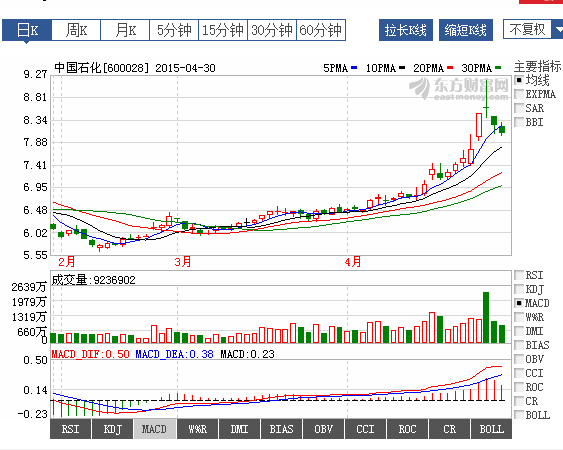This screenshot has width=563, height=450.
Task: Click the 2月 date axis label
Action: (66, 262)
